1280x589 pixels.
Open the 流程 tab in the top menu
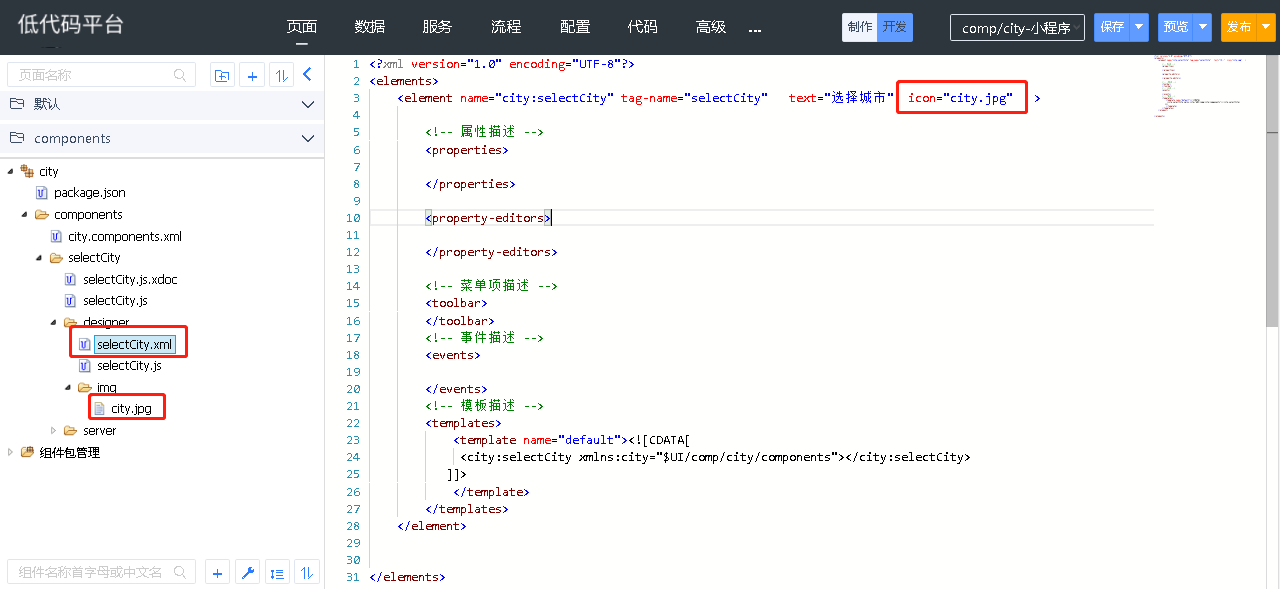point(506,27)
